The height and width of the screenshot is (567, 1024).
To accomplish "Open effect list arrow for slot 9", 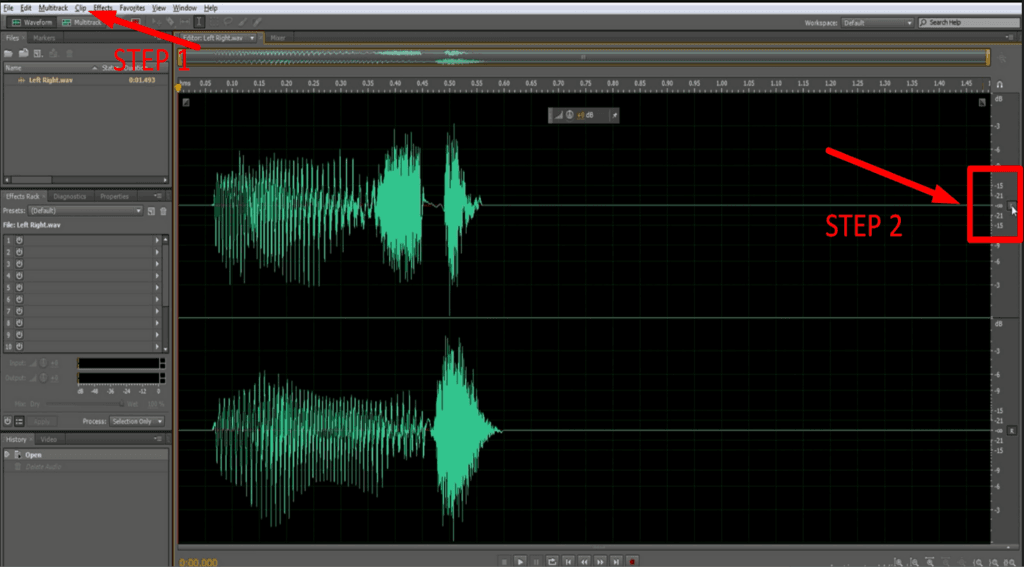I will (x=157, y=334).
